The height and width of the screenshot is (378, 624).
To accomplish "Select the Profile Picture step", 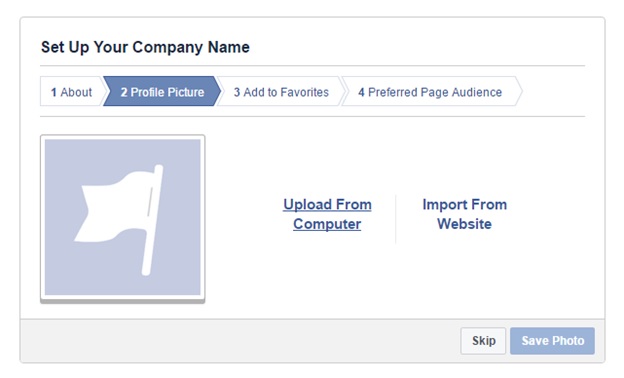I will point(162,92).
